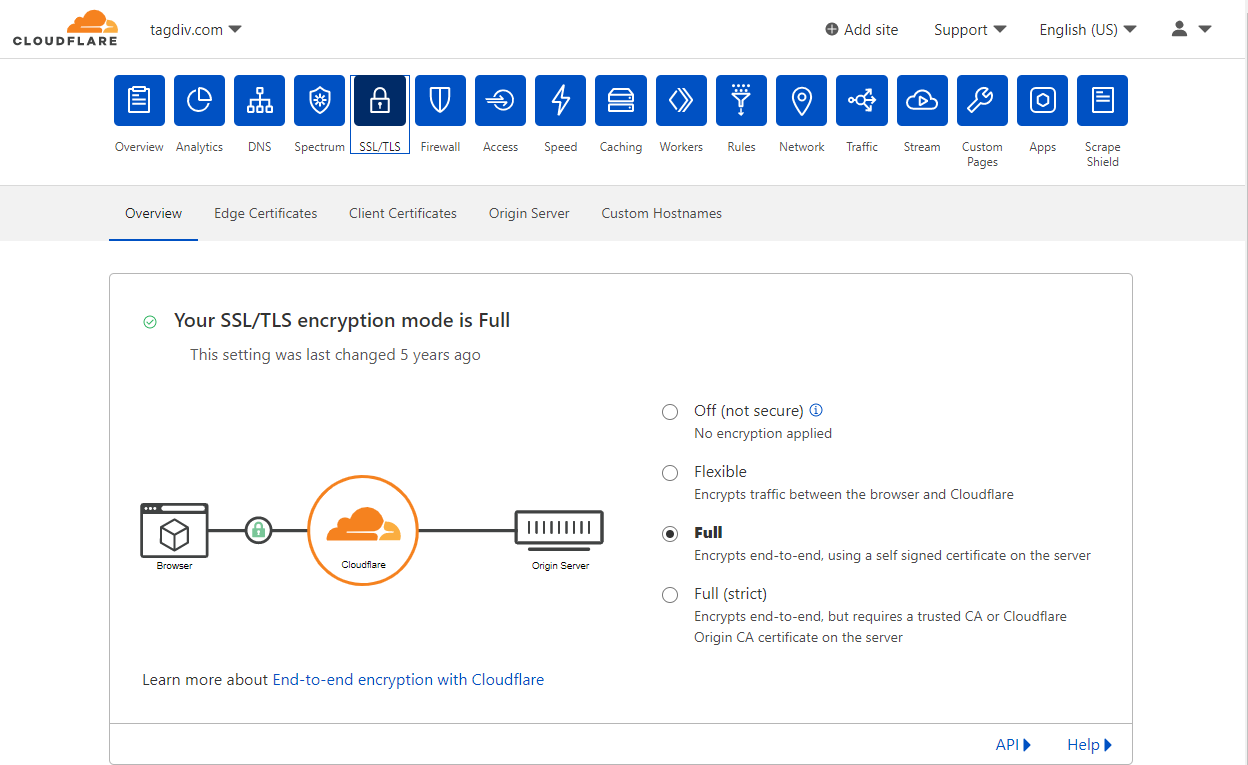
Task: Open the tagdiv.com site dropdown
Action: coord(196,29)
